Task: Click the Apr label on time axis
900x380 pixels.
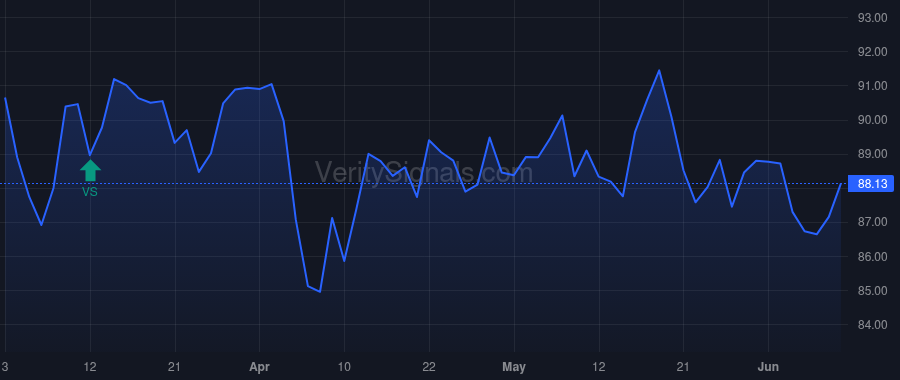Action: [260, 367]
